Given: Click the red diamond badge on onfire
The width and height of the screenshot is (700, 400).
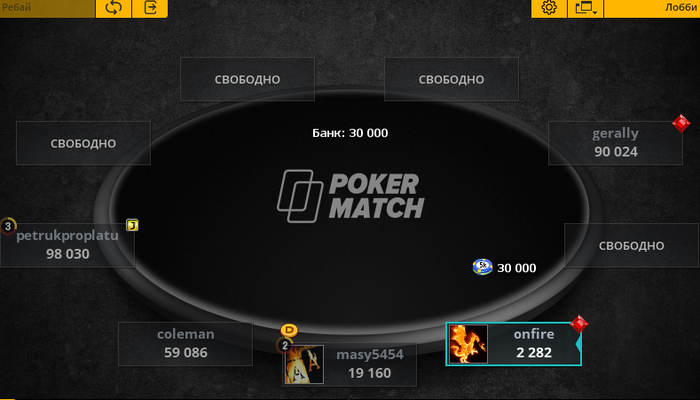Looking at the screenshot, I should click(x=579, y=324).
